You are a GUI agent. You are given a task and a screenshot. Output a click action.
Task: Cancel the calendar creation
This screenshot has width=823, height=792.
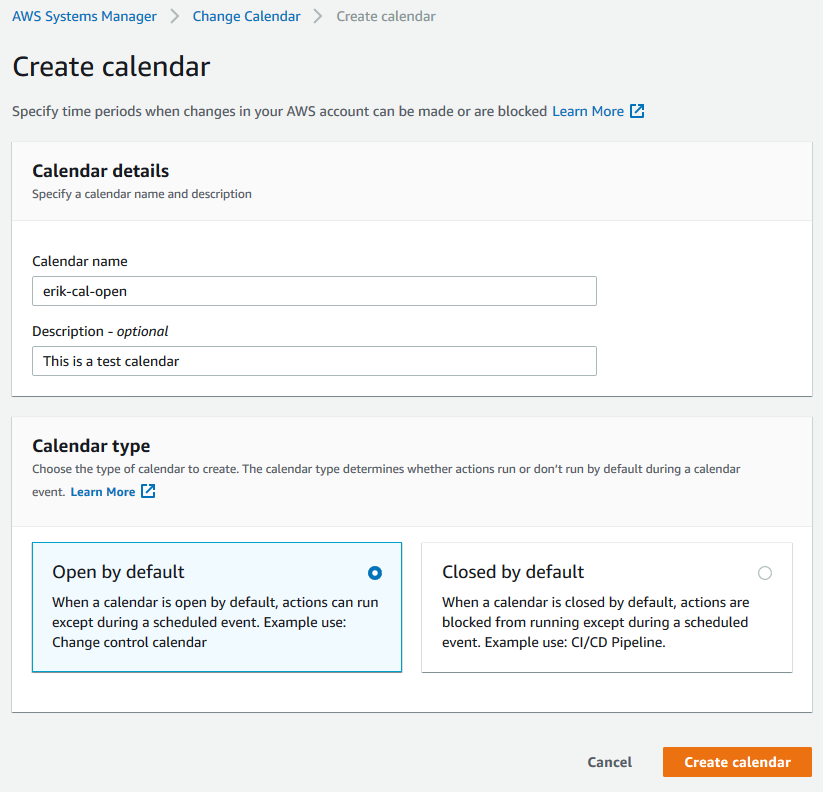pos(609,762)
